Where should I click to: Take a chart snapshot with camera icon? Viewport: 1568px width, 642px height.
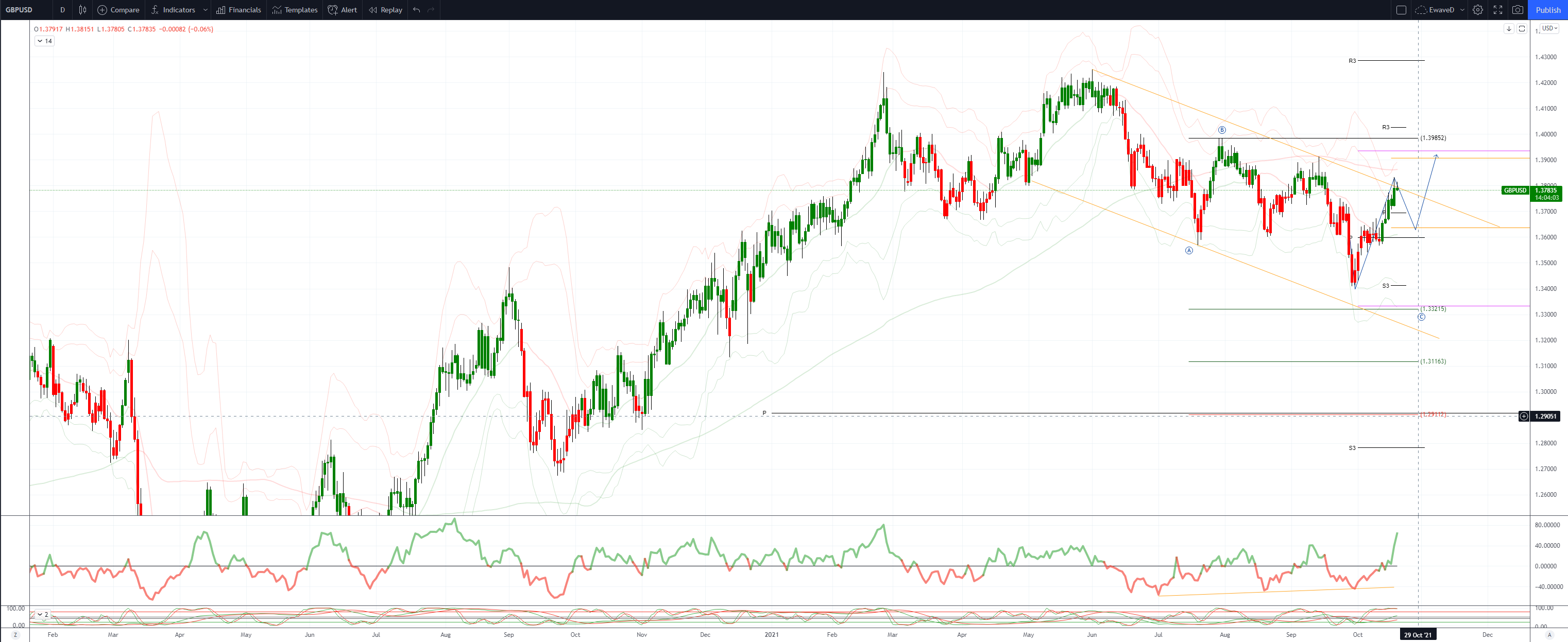click(1518, 10)
